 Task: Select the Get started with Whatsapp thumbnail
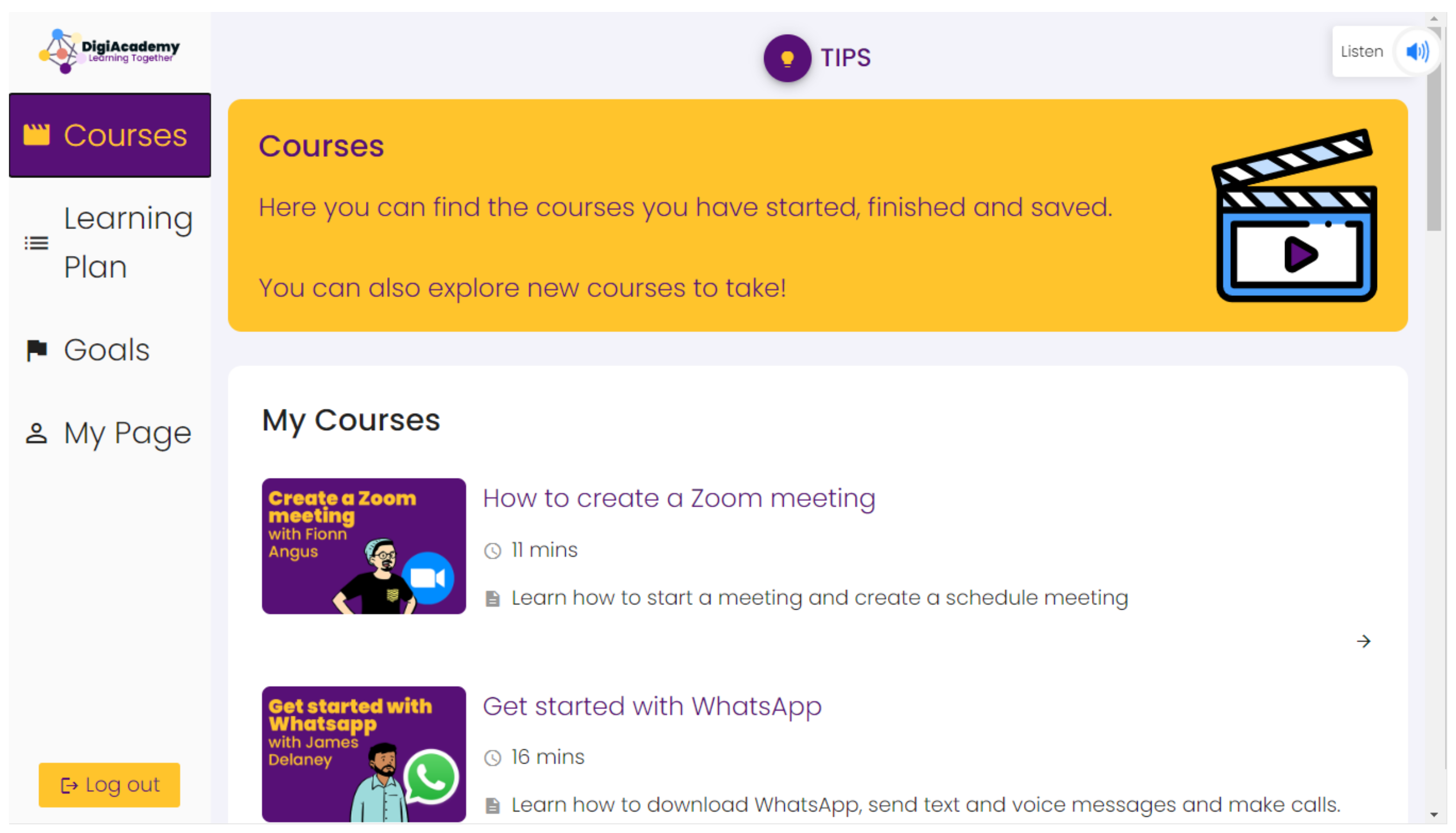tap(364, 754)
